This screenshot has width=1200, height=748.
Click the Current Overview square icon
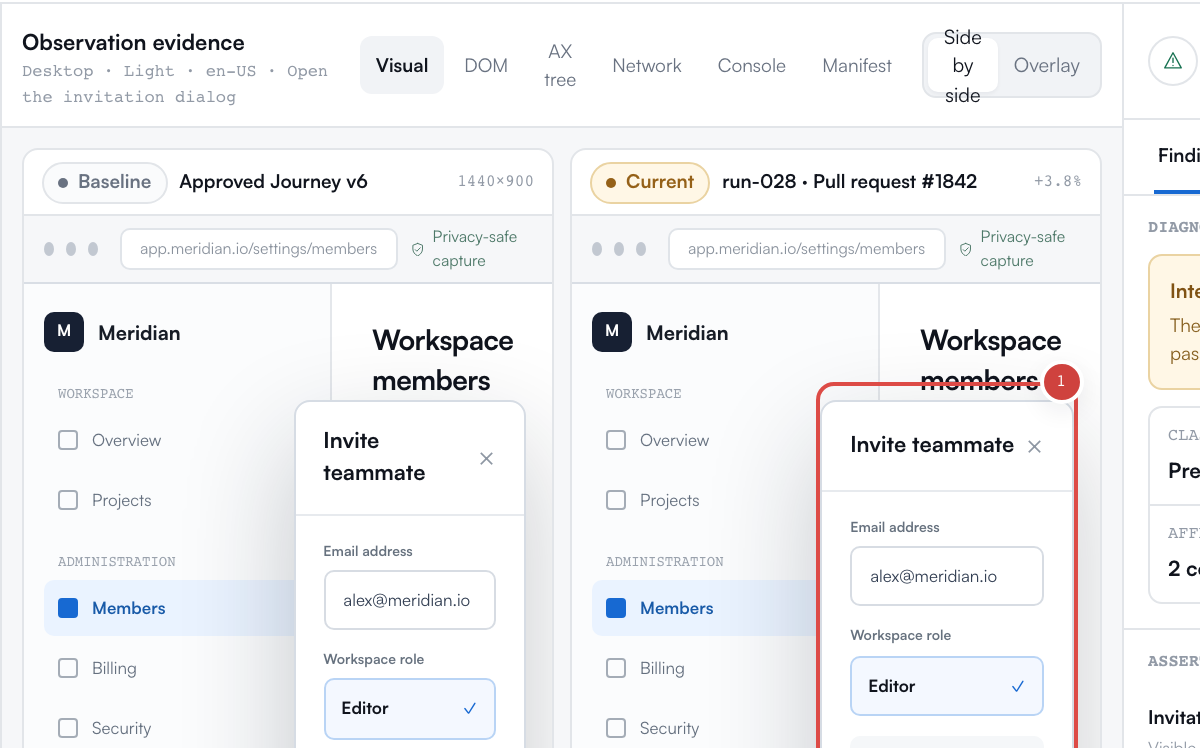[x=616, y=440]
